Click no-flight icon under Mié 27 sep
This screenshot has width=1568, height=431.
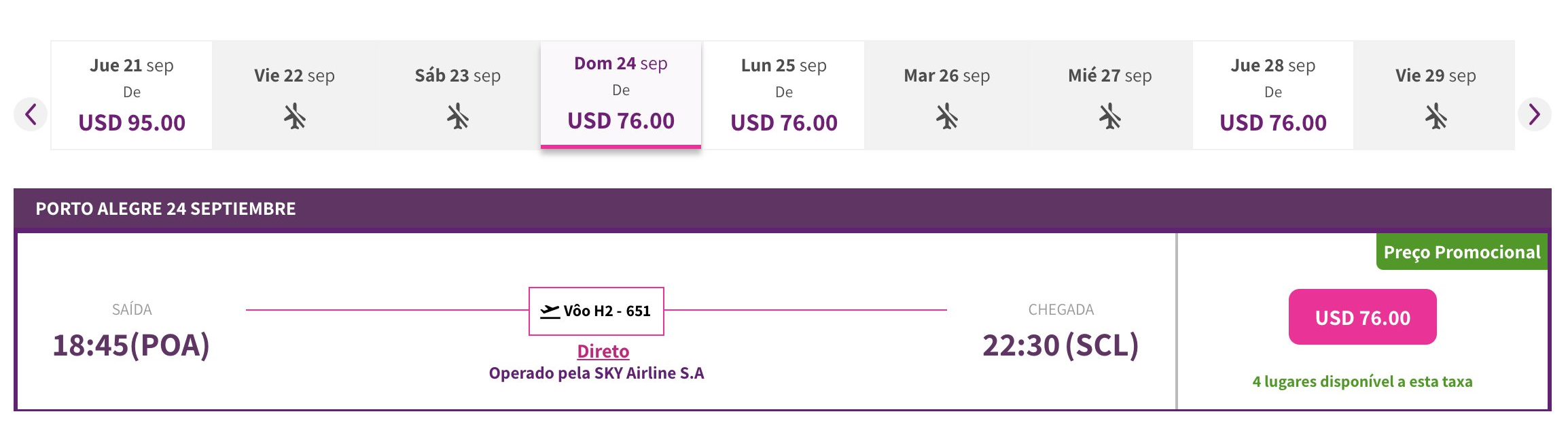pyautogui.click(x=1110, y=116)
